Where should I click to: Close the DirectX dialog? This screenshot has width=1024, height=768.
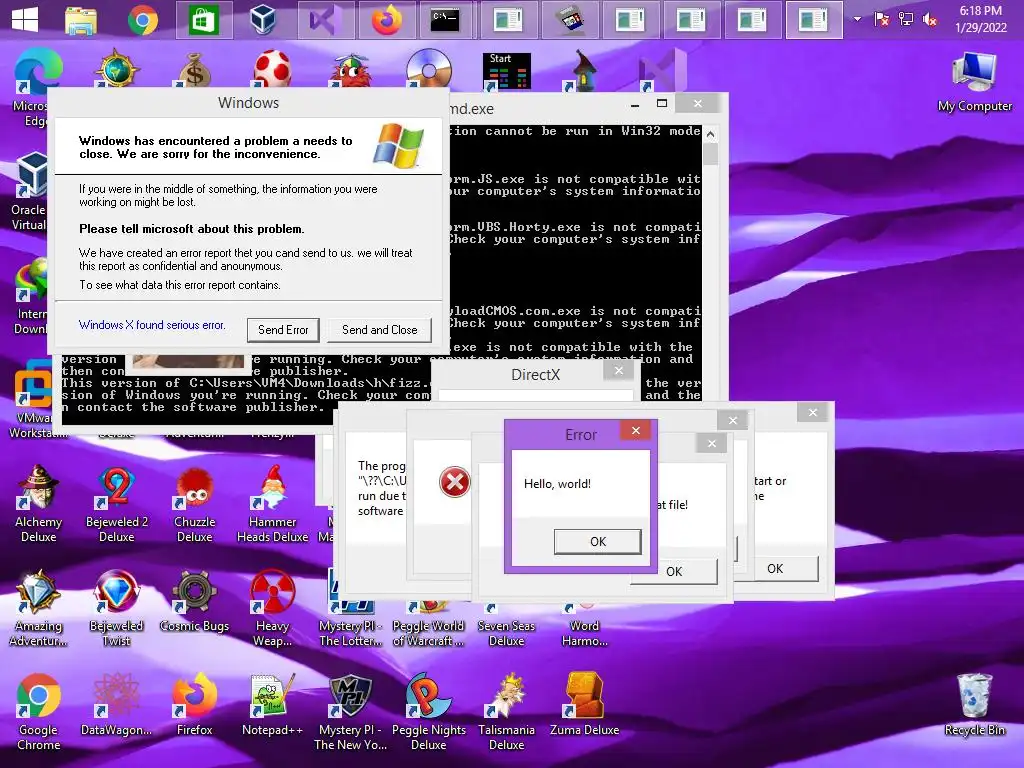click(x=618, y=371)
